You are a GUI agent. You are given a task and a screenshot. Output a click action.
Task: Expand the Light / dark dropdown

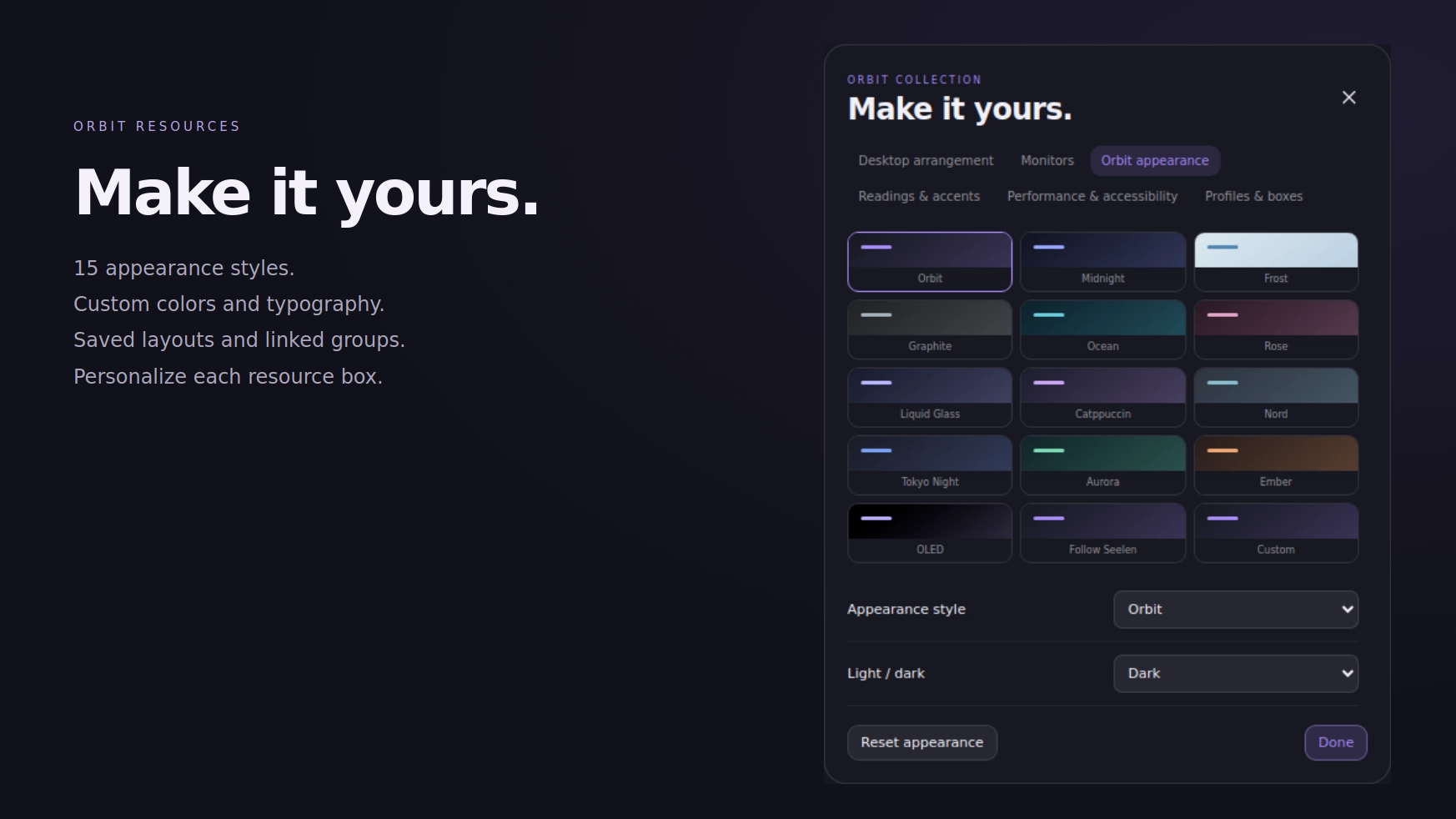[x=1236, y=674]
